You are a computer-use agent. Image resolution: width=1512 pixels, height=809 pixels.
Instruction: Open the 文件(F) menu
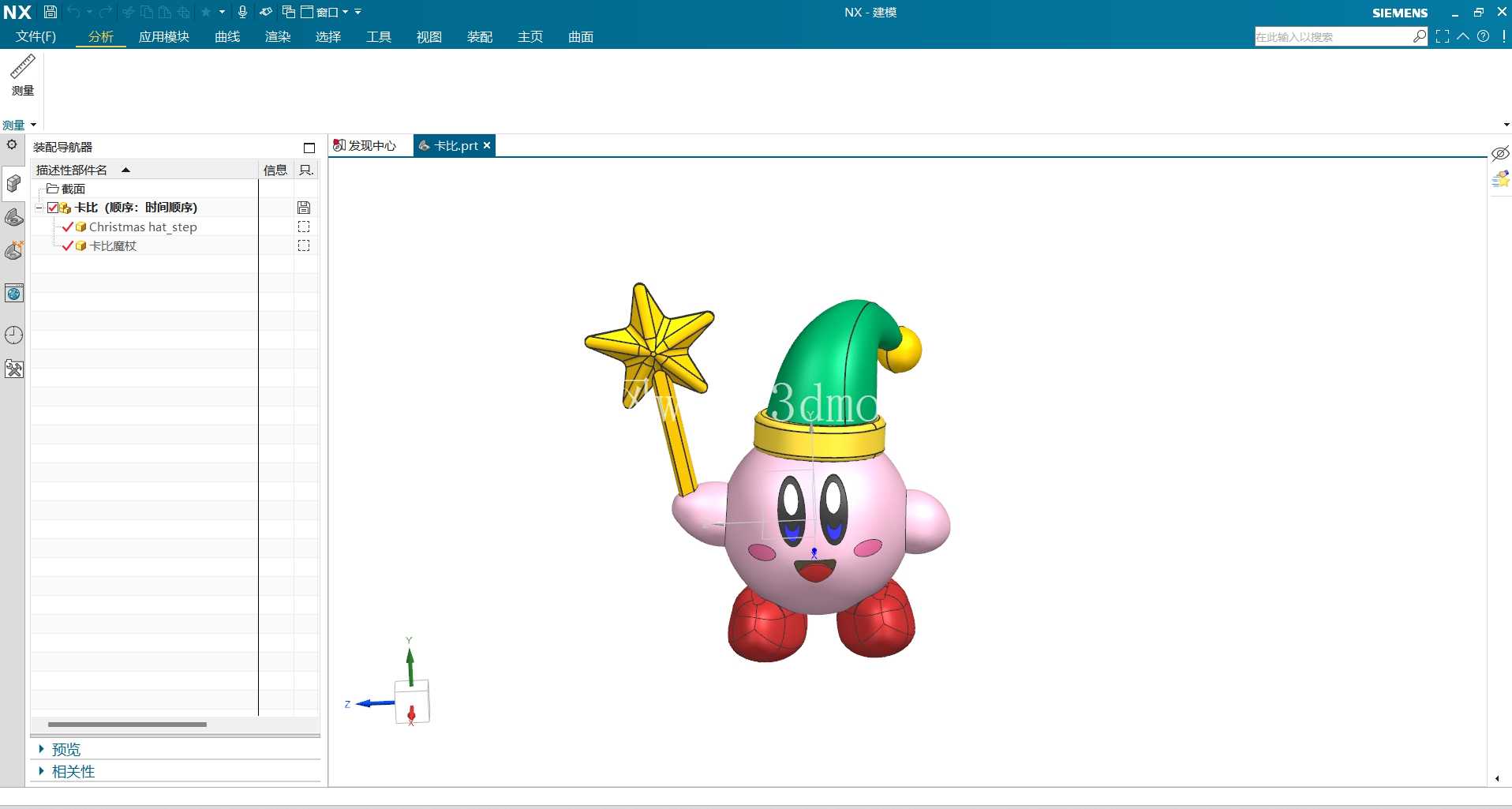coord(36,36)
